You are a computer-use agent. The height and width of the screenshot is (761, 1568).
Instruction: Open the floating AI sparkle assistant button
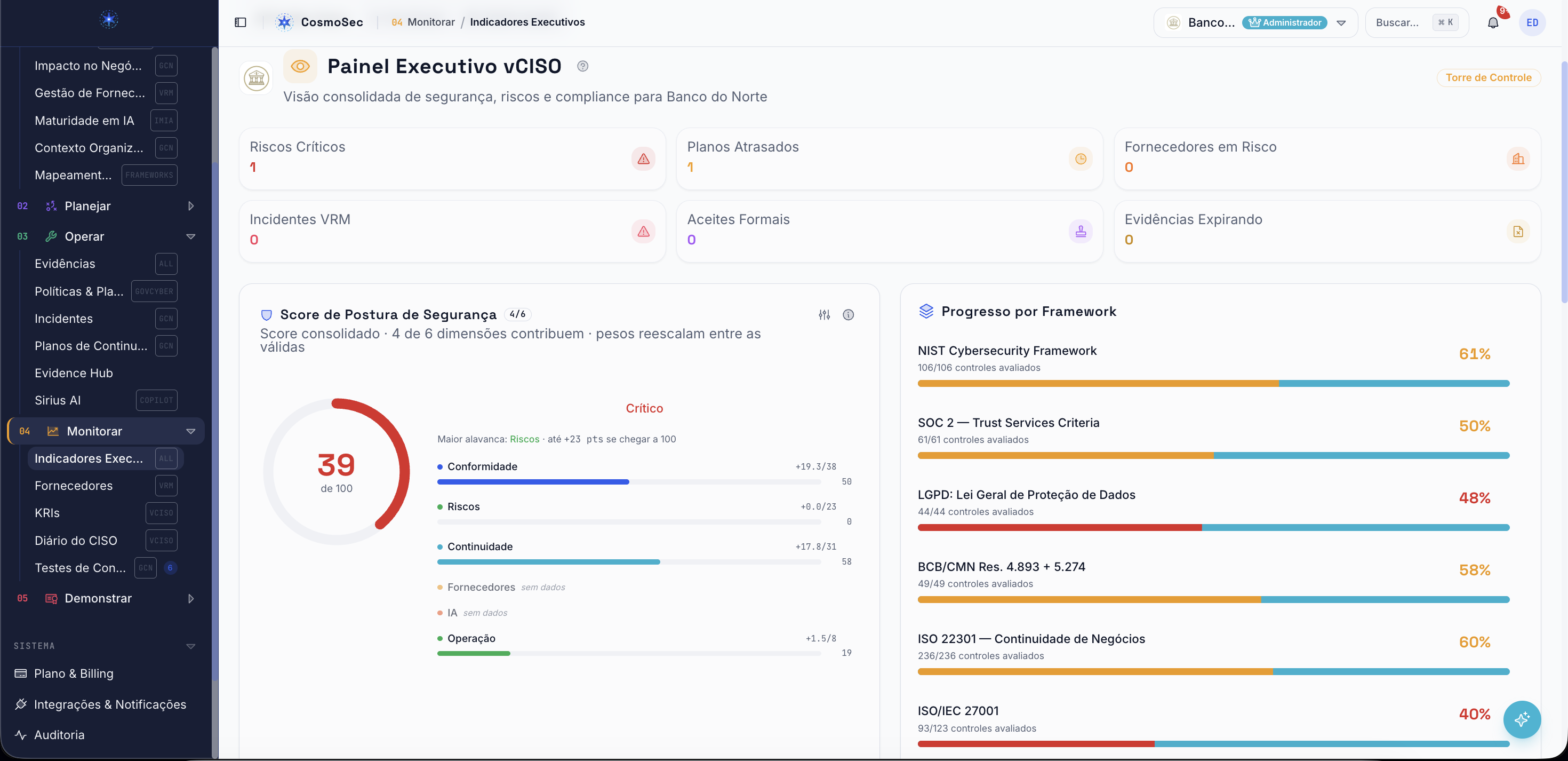[1522, 719]
